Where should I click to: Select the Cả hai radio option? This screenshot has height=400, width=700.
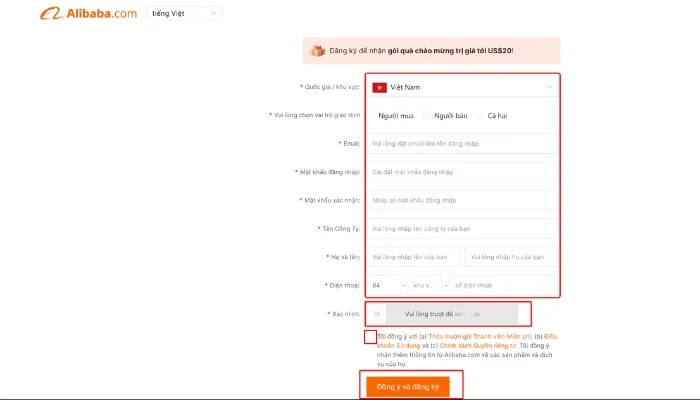click(479, 116)
